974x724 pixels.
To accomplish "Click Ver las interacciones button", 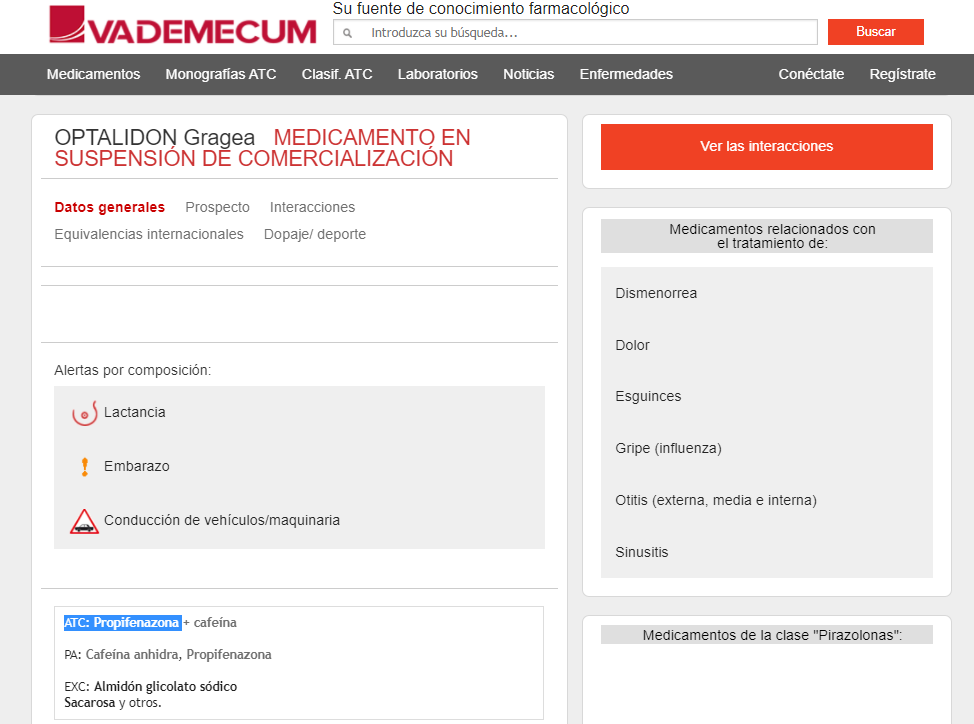I will 767,147.
